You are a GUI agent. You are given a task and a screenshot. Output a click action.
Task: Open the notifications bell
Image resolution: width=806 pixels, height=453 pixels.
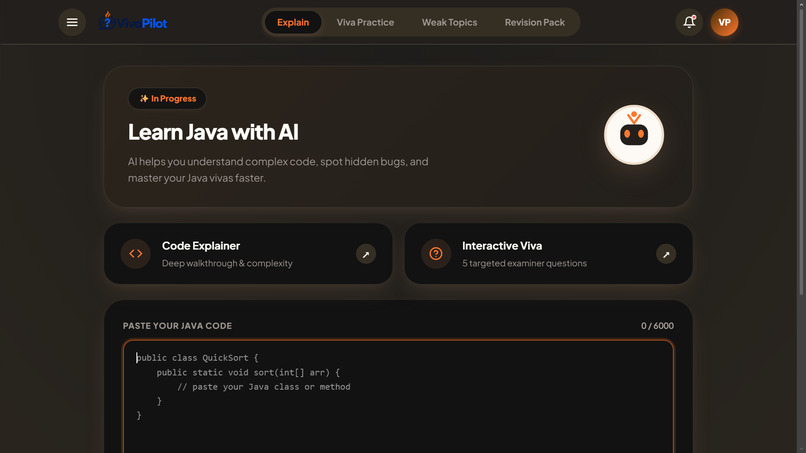pos(689,22)
